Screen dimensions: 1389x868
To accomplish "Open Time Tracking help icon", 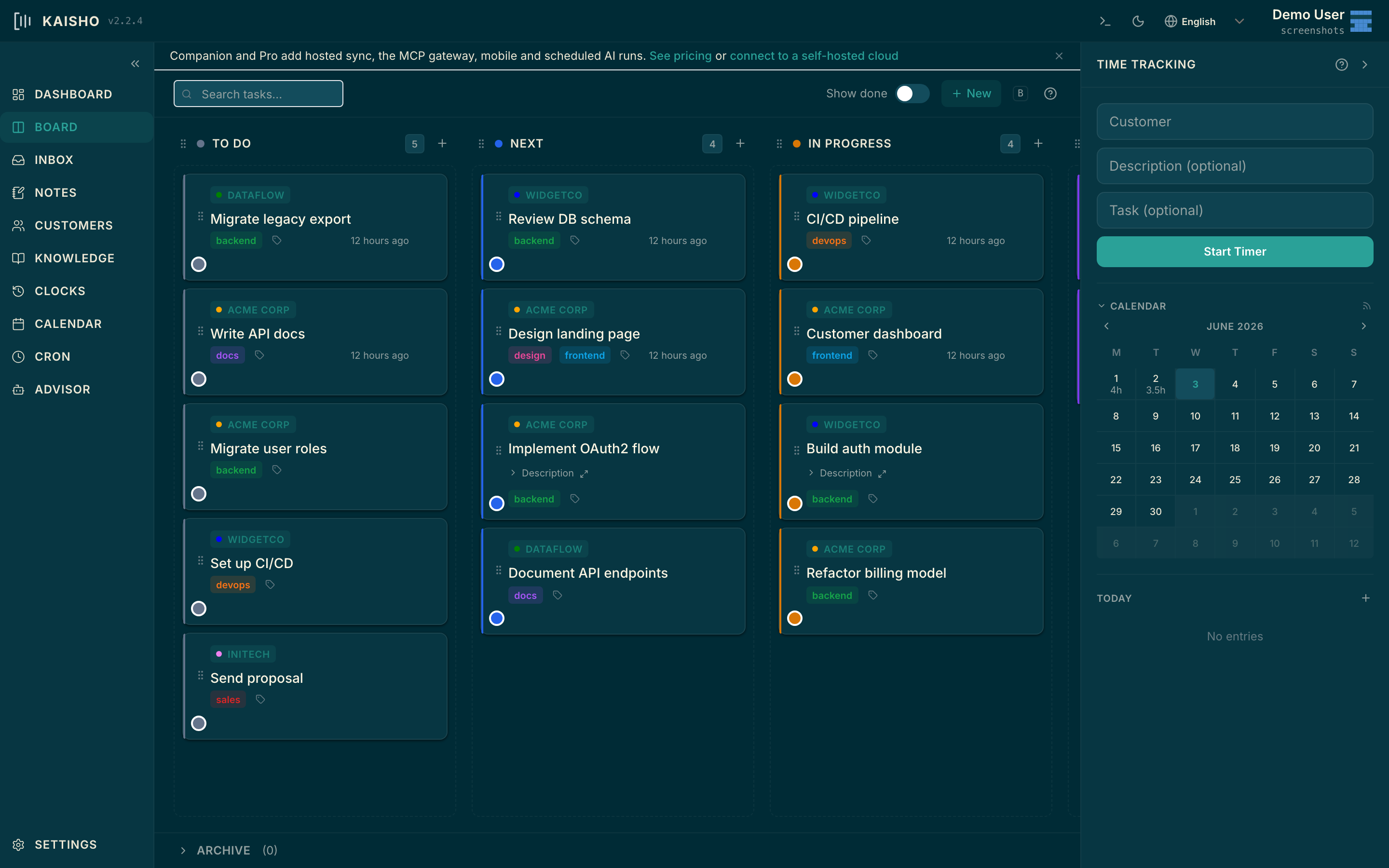I will click(x=1341, y=64).
